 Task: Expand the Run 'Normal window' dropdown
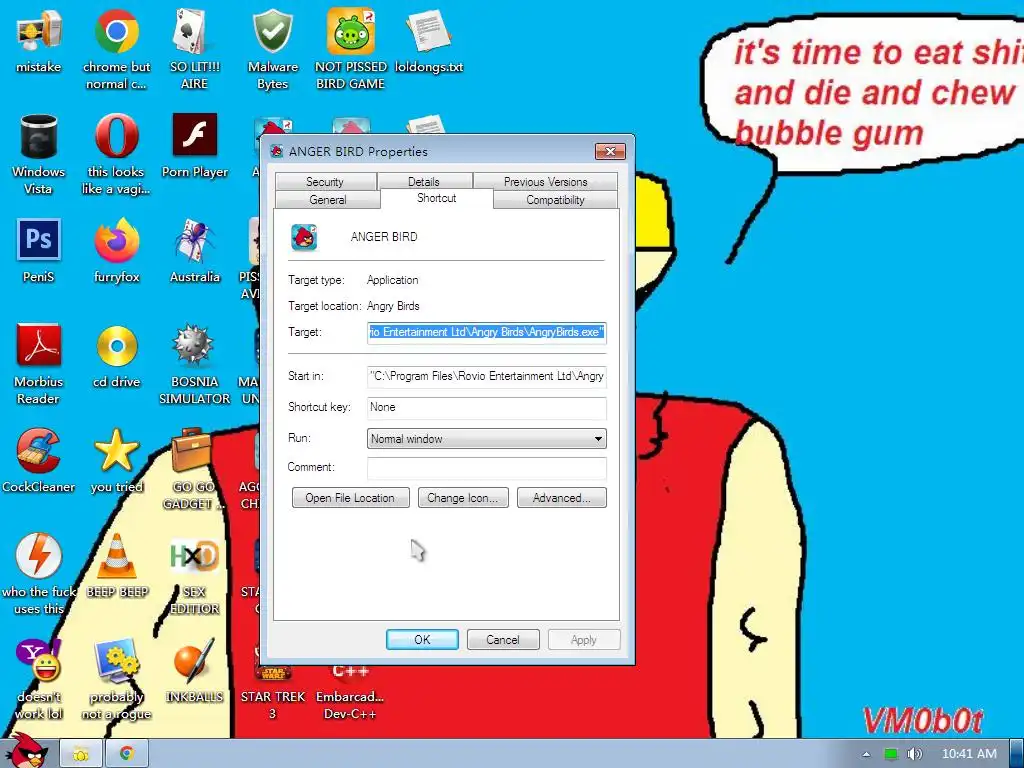(x=487, y=439)
